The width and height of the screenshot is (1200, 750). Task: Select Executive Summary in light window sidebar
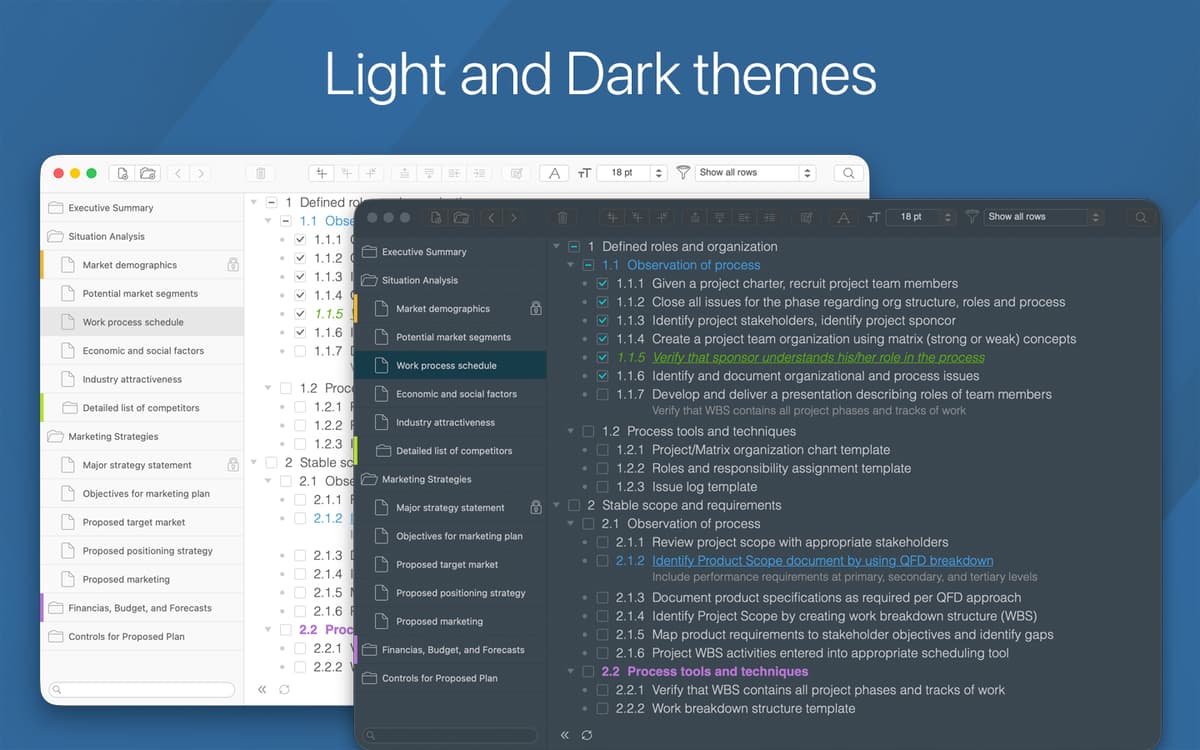[111, 208]
